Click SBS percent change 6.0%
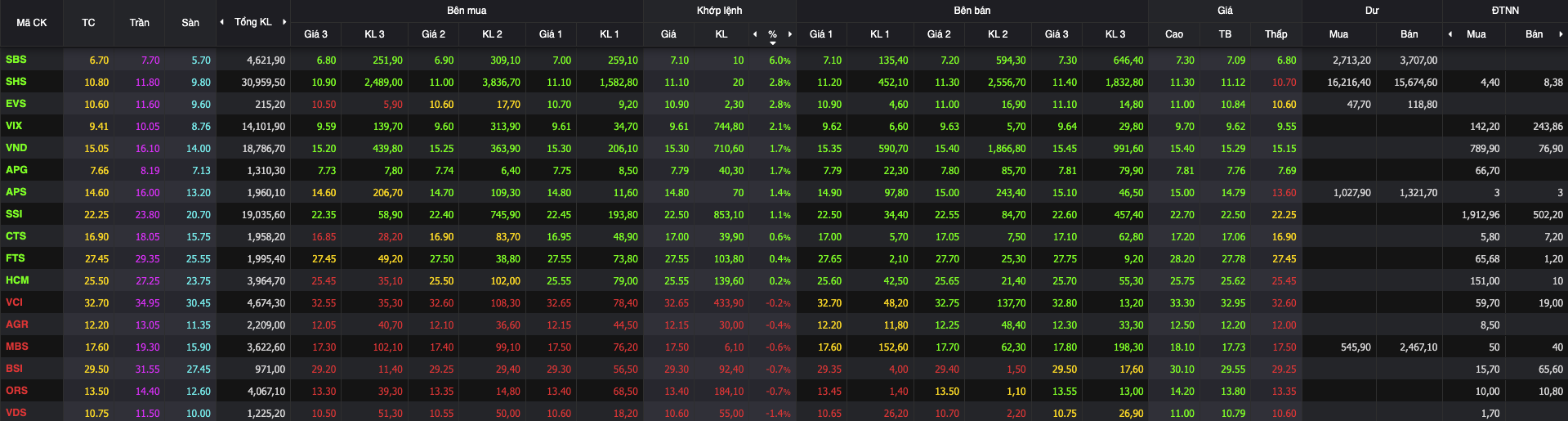 (780, 60)
